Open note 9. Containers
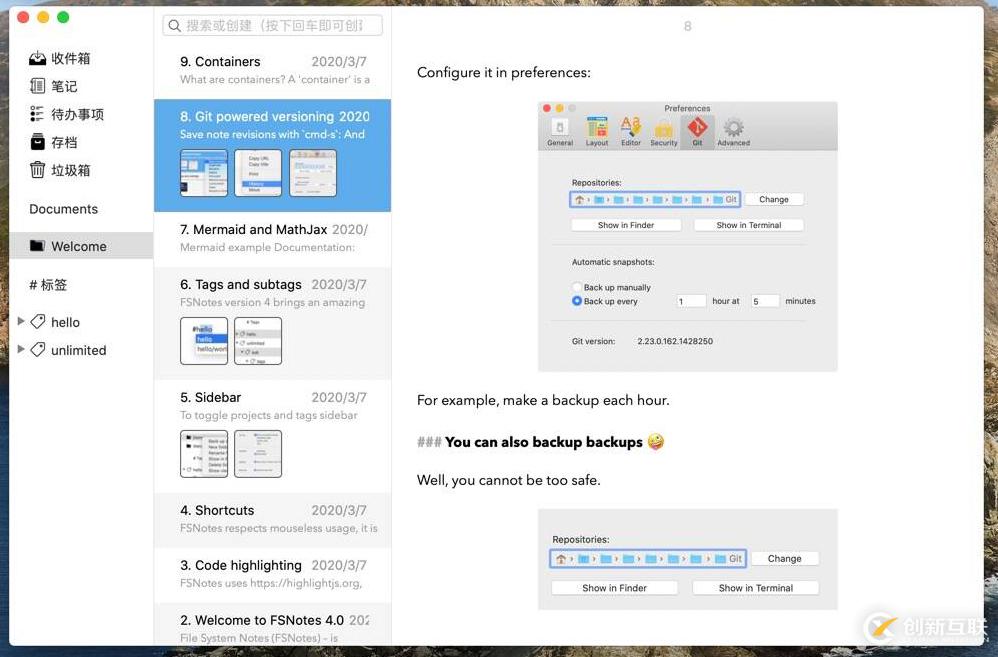 pos(272,70)
